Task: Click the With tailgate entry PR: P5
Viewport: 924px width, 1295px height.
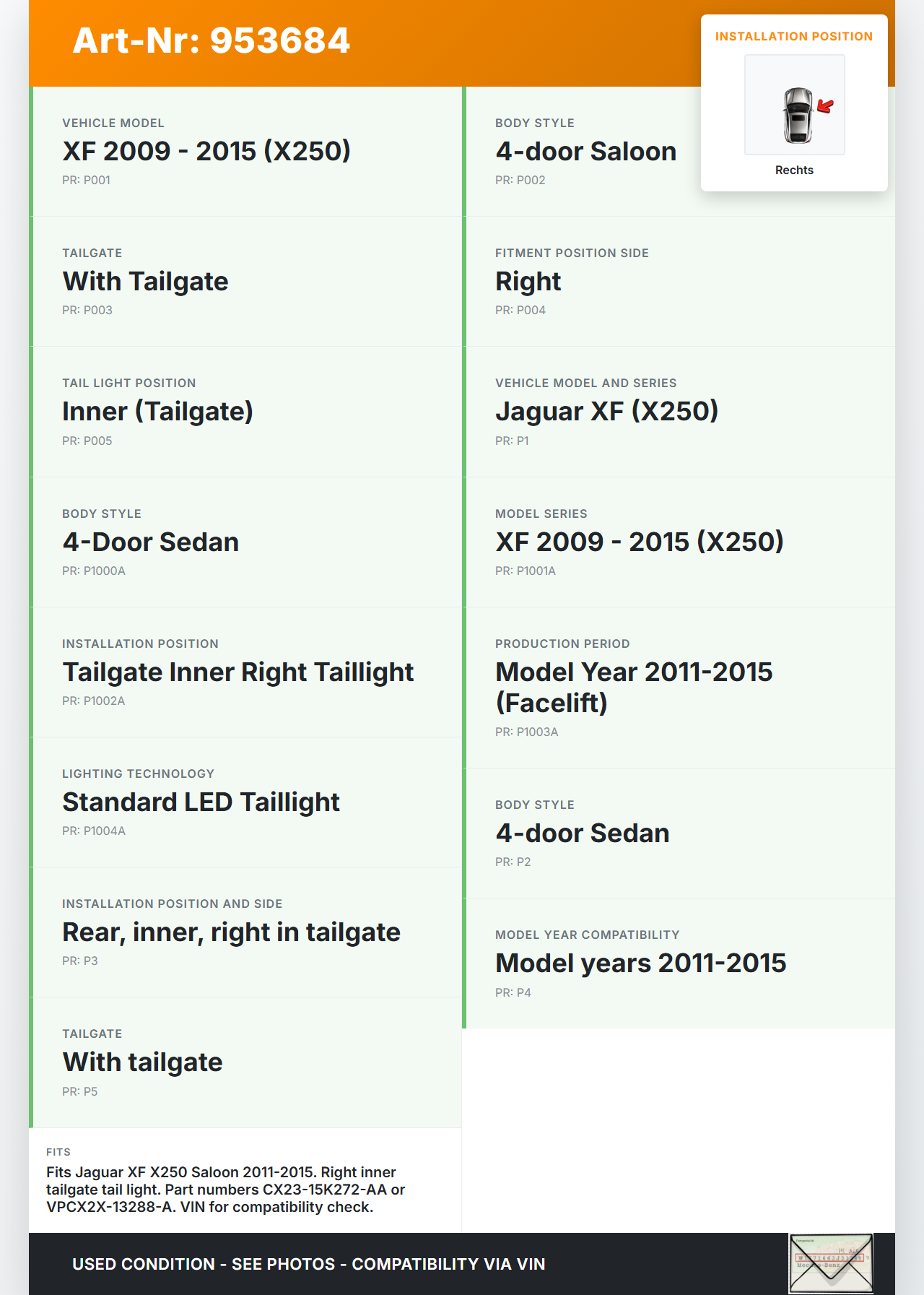Action: click(x=142, y=1062)
